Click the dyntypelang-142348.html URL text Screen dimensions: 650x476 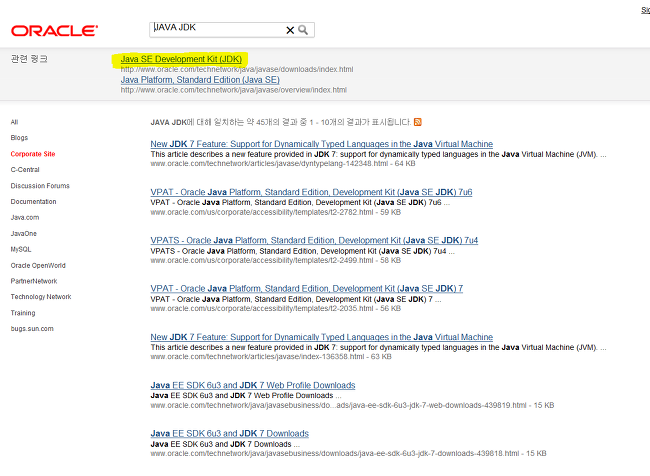click(x=269, y=164)
